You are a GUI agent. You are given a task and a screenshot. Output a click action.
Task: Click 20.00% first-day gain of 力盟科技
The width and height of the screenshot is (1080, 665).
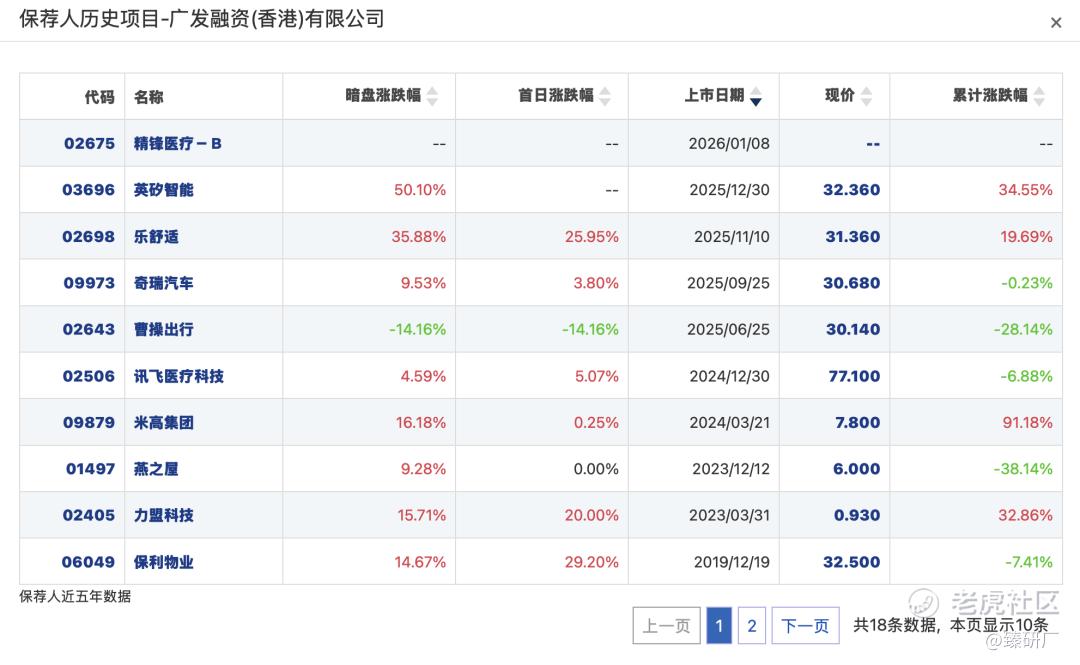(592, 515)
